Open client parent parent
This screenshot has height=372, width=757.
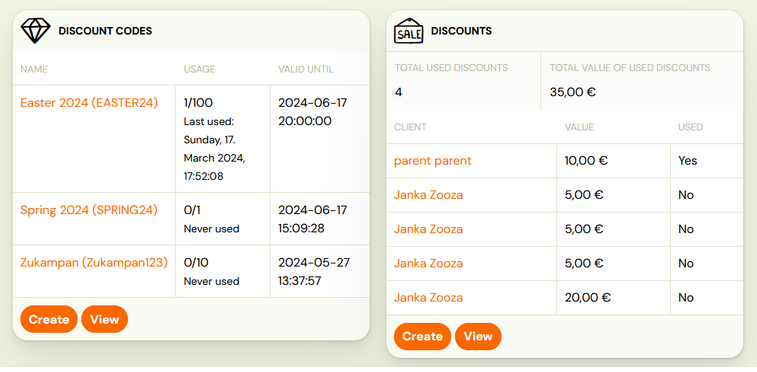[x=433, y=161]
